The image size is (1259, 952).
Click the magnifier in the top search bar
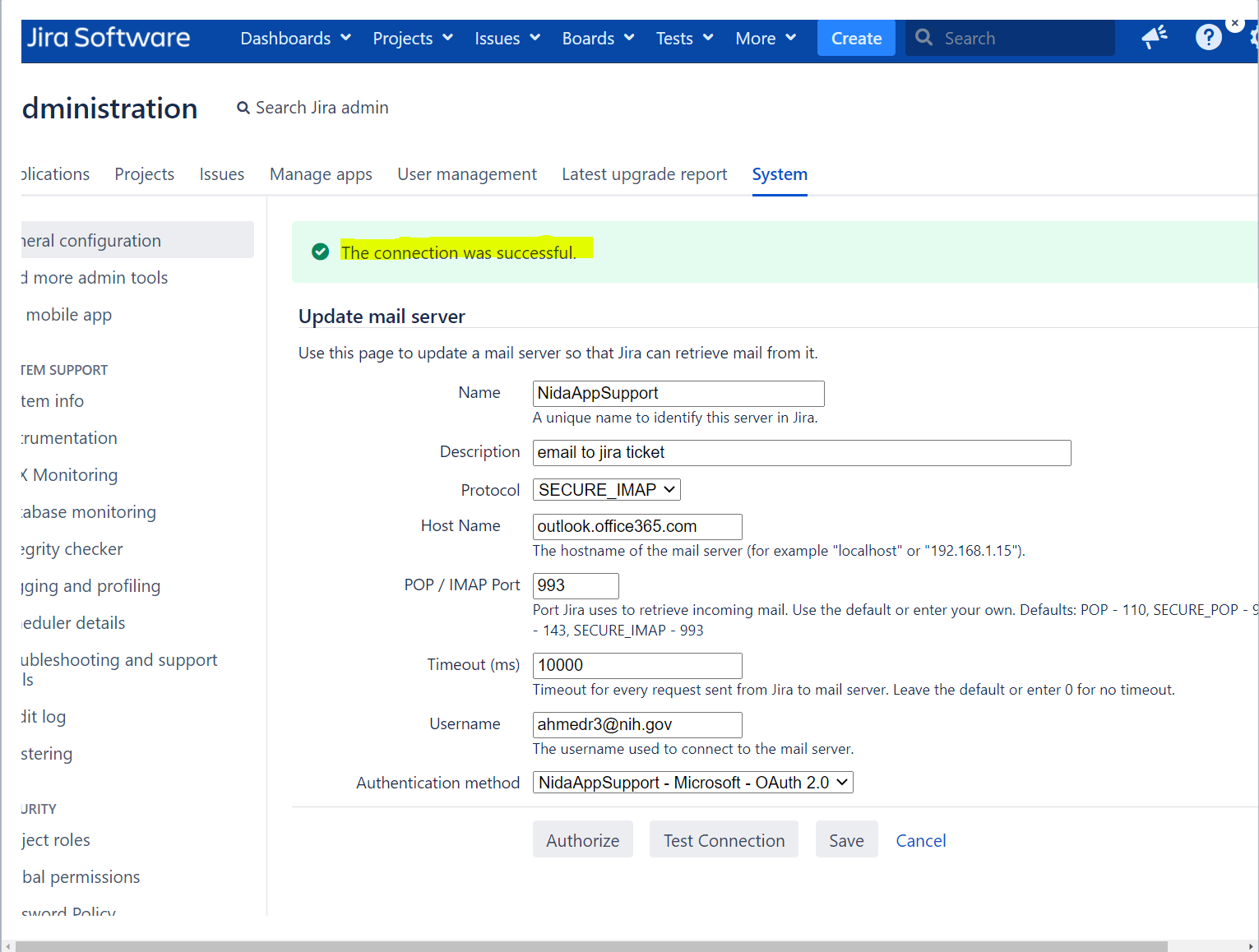(x=924, y=37)
